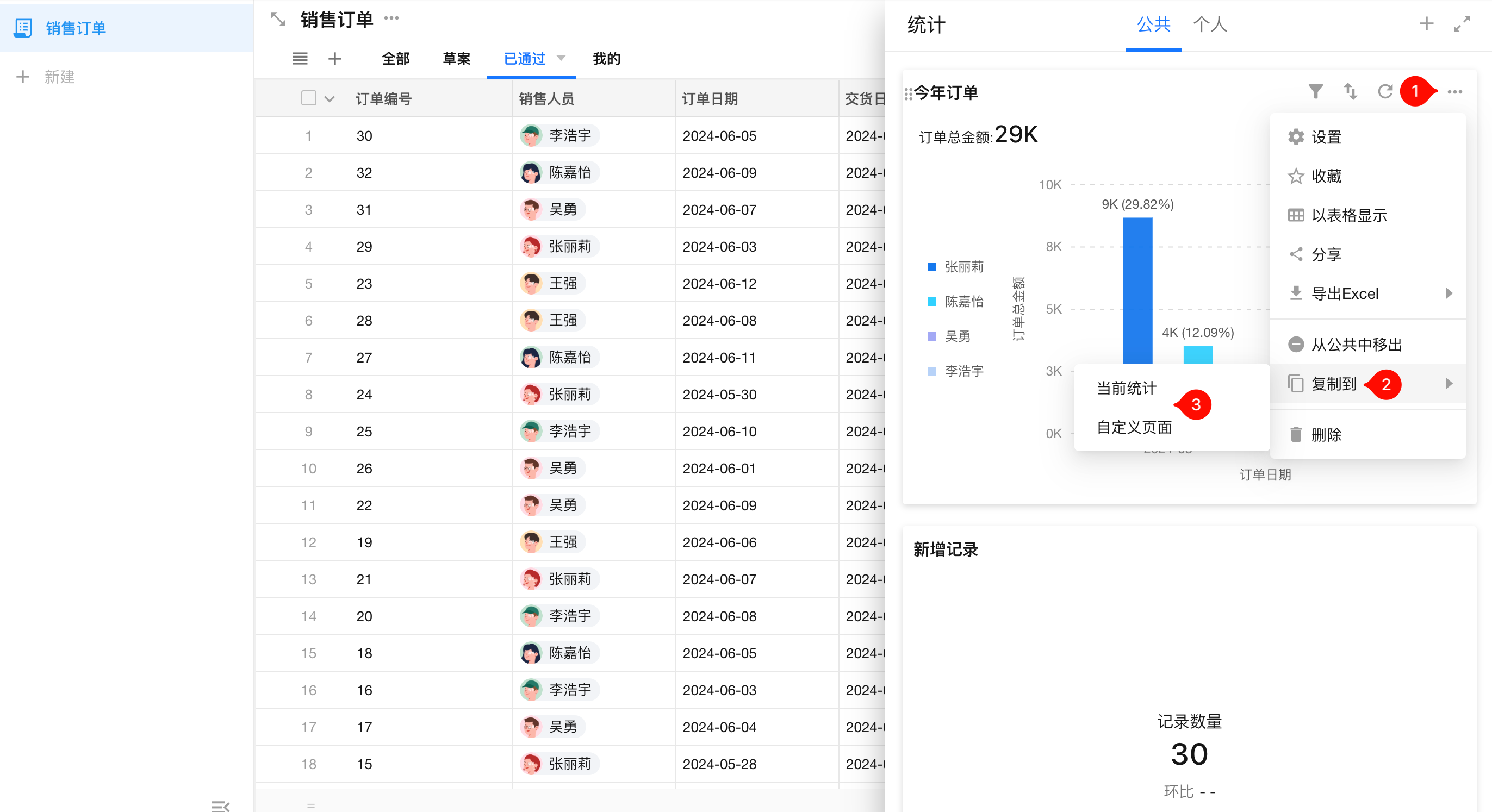1492x812 pixels.
Task: Select 以表格显示 from the menu
Action: pyautogui.click(x=1348, y=215)
